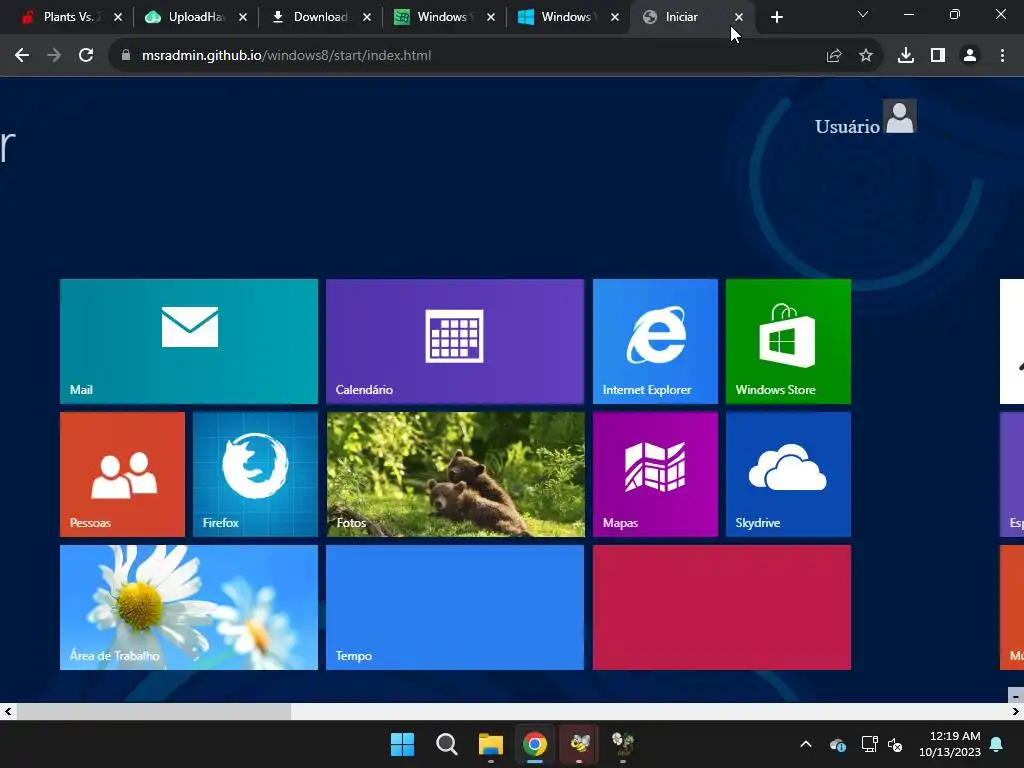Click the Usuário avatar picture
Viewport: 1024px width, 768px height.
click(x=900, y=116)
